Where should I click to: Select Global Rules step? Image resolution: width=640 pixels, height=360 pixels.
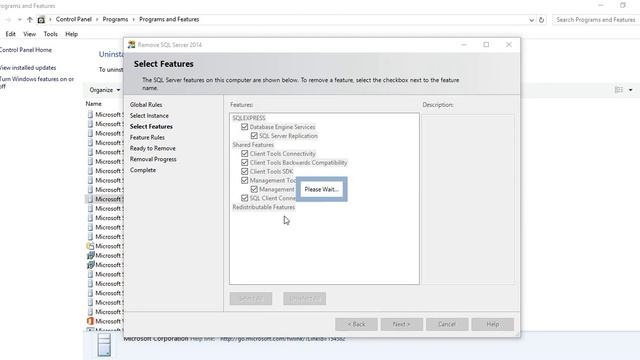tap(146, 104)
